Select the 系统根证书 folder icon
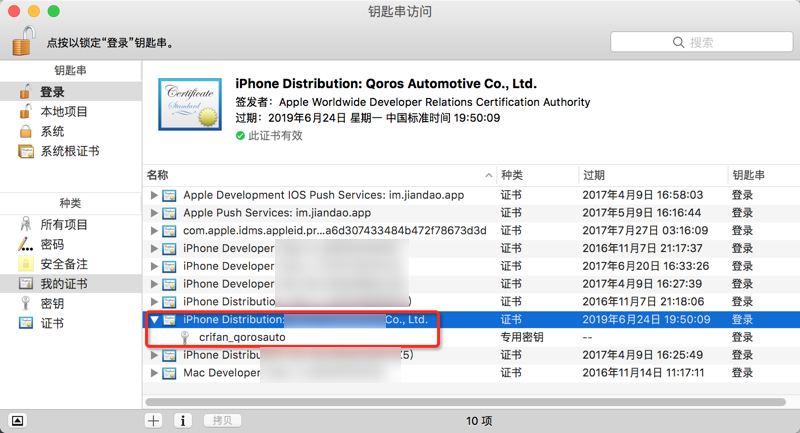Screen dimensions: 800x433 point(26,151)
